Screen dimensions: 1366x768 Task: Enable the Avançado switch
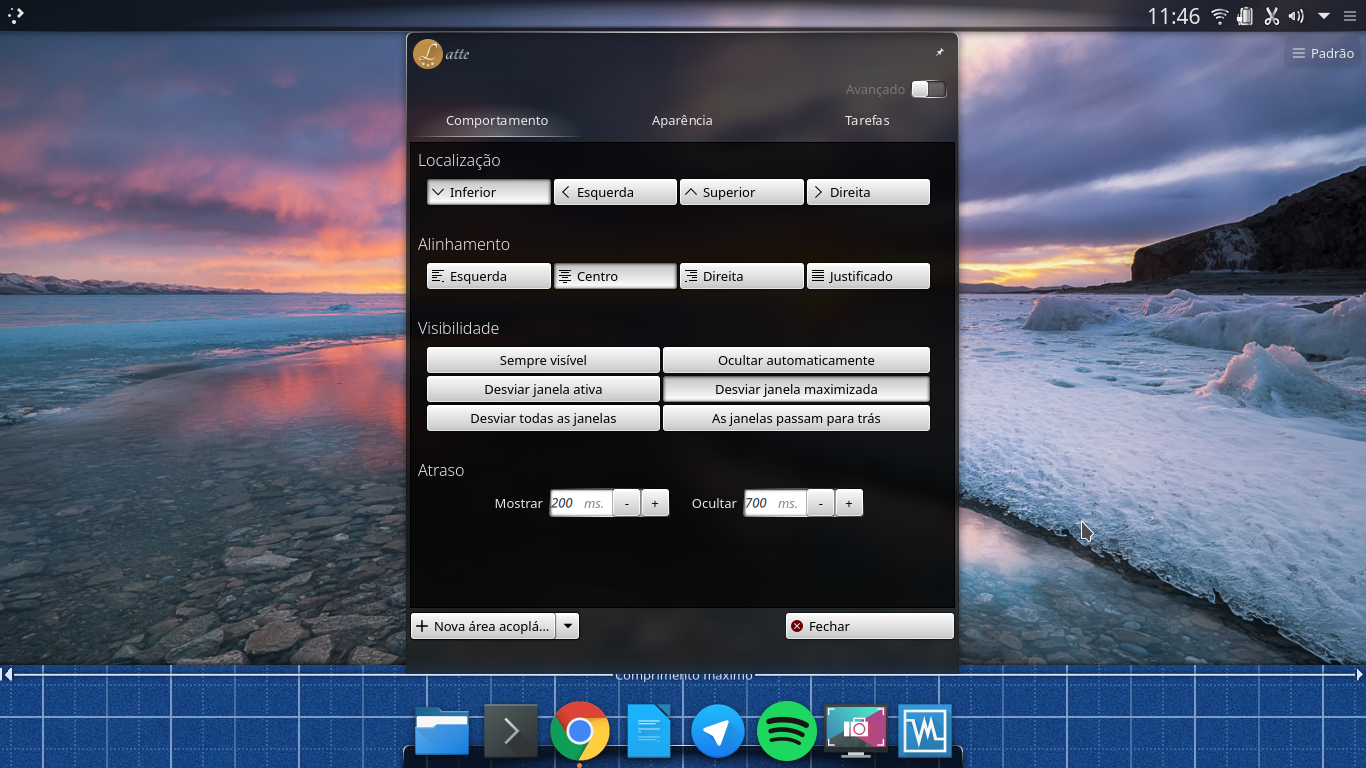pos(928,89)
